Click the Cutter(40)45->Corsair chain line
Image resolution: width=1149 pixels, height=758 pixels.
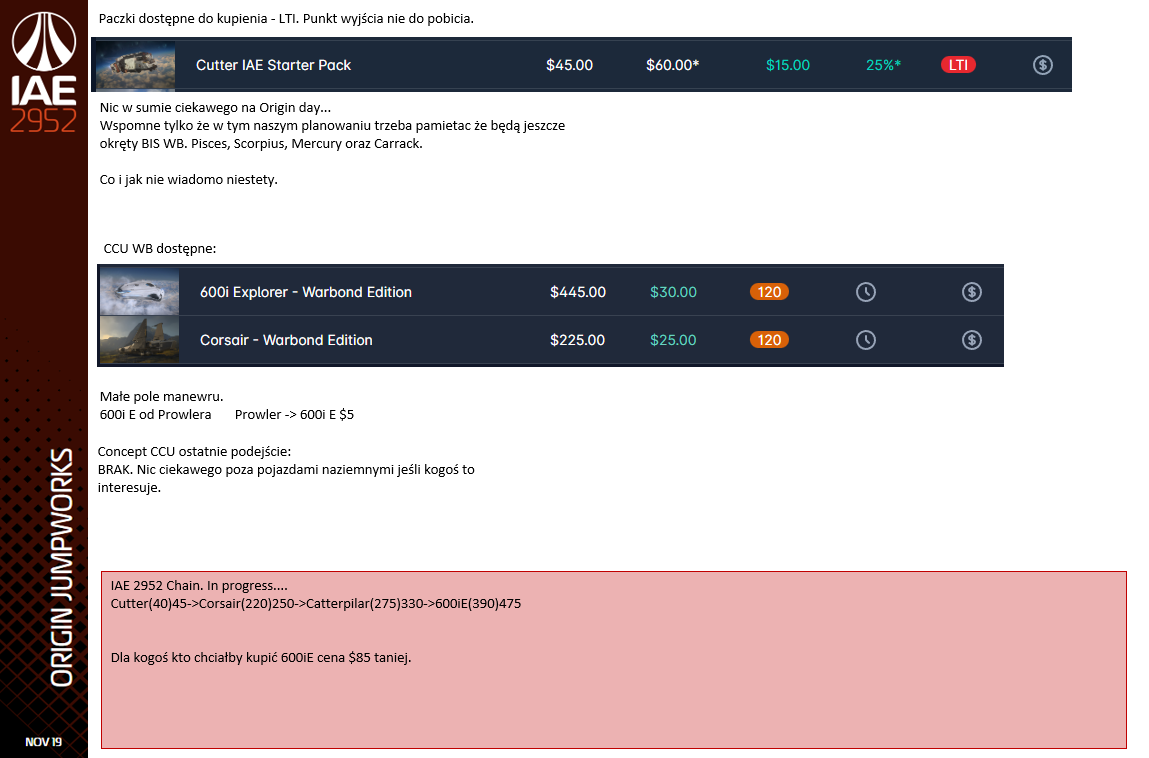click(316, 604)
